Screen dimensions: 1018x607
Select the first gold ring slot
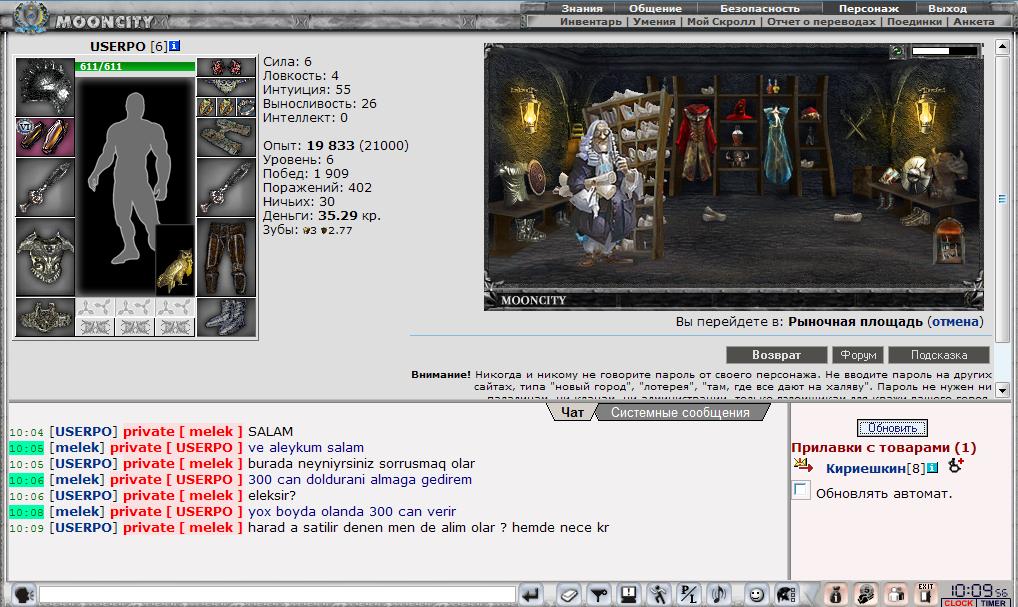point(206,106)
